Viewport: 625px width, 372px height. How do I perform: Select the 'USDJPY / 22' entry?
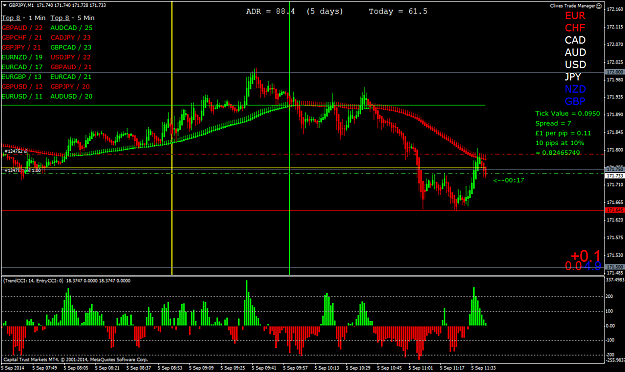(x=71, y=57)
